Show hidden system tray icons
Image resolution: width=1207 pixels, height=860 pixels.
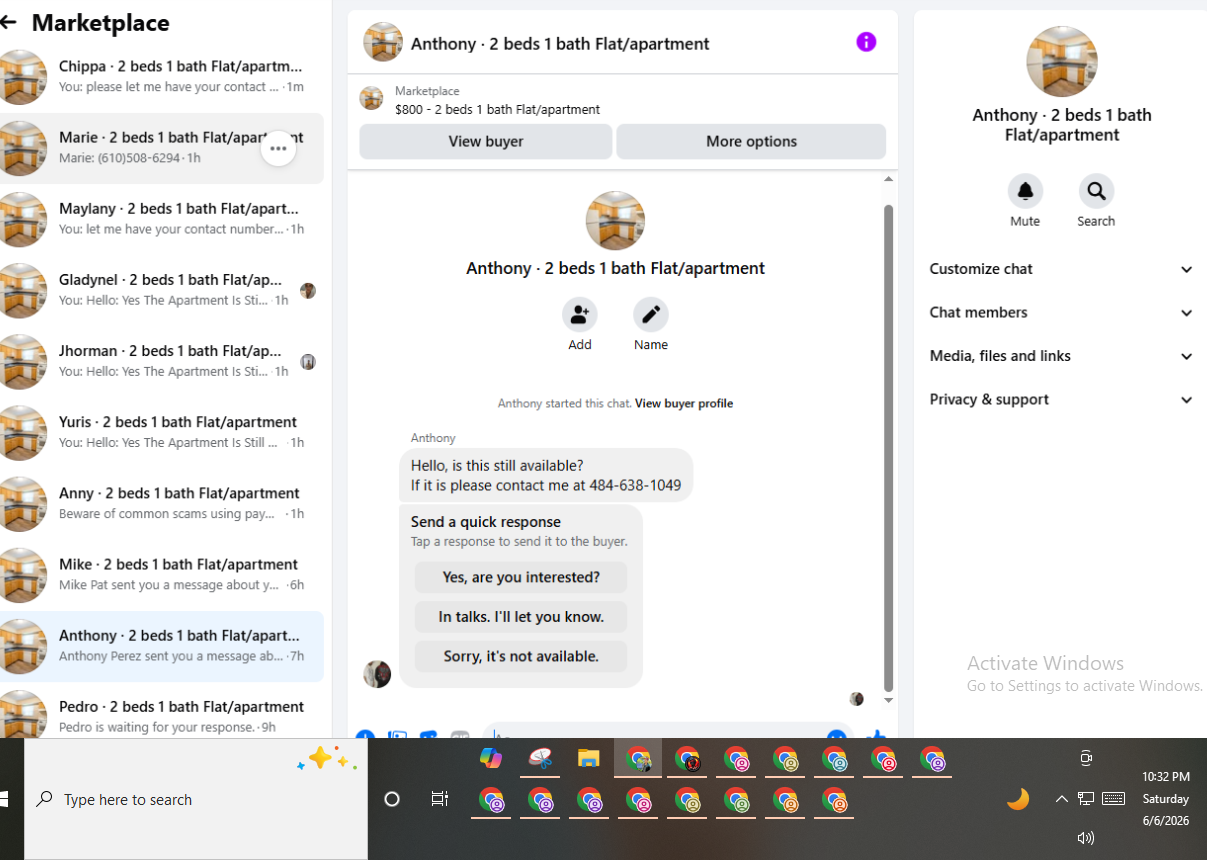tap(1061, 799)
